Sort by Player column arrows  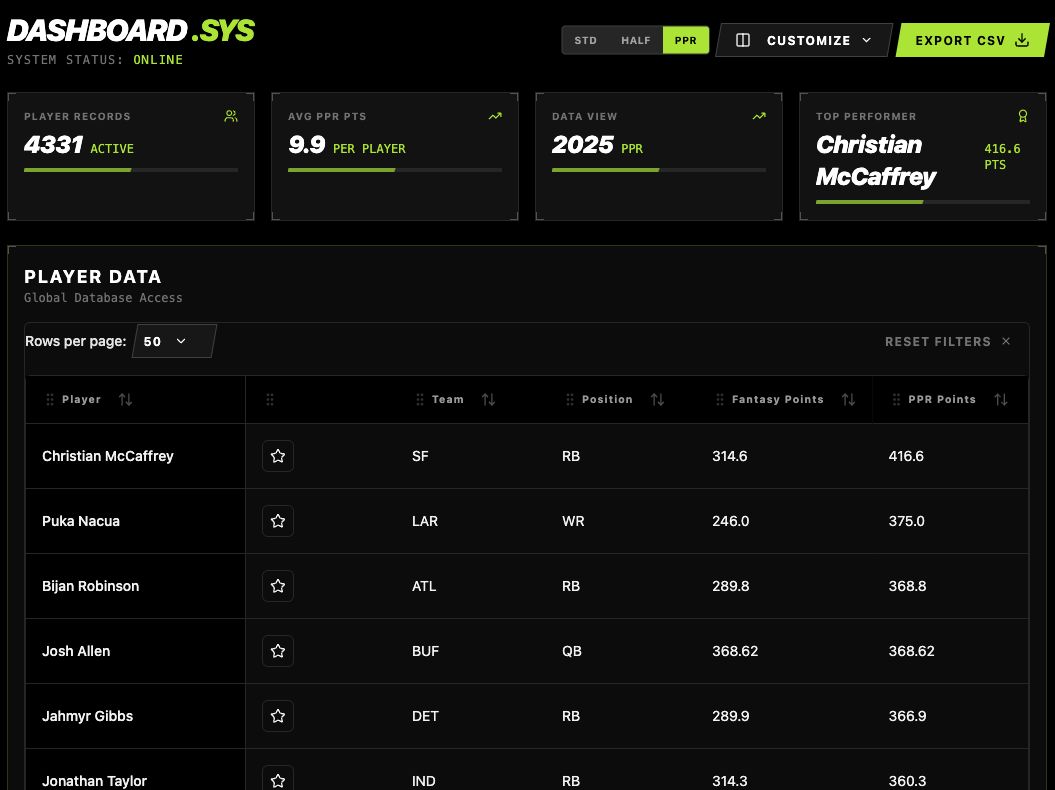coord(125,400)
